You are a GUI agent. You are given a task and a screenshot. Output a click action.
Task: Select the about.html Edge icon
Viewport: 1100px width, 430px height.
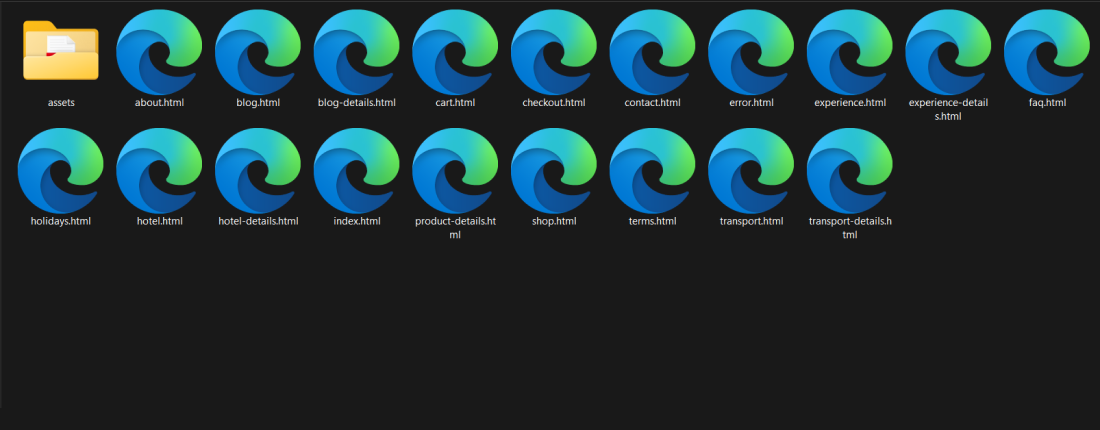[159, 52]
